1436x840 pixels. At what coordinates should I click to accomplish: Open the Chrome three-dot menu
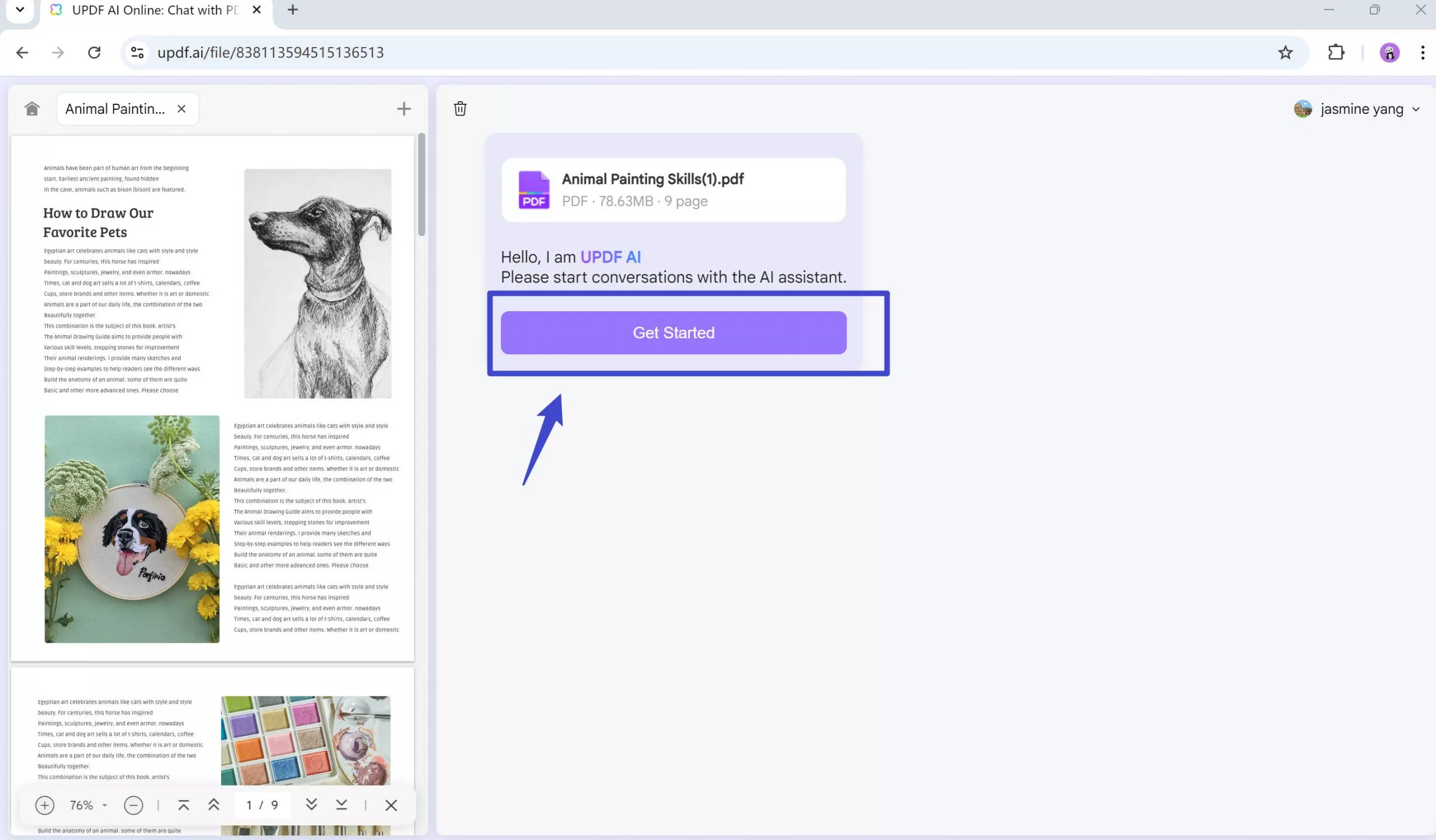[1421, 52]
